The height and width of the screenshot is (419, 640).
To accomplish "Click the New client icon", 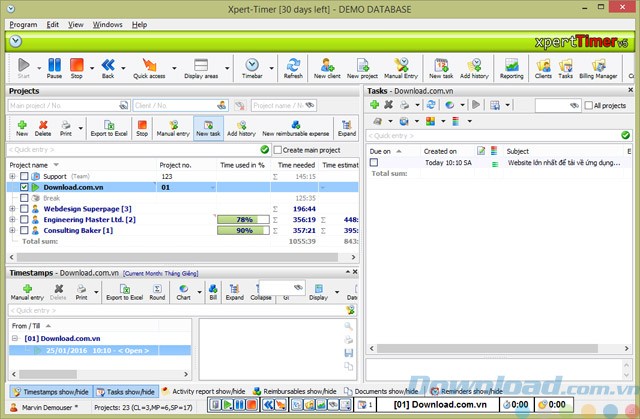I will click(328, 66).
